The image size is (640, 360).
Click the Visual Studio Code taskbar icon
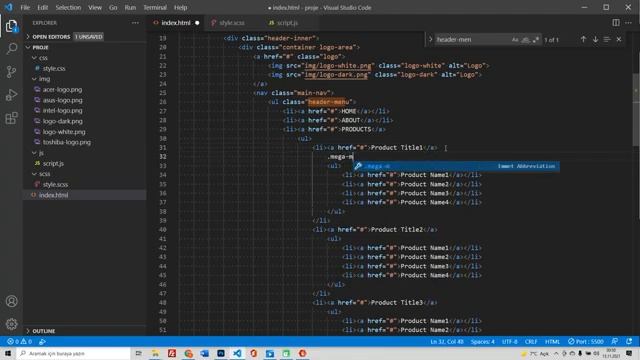(x=237, y=353)
